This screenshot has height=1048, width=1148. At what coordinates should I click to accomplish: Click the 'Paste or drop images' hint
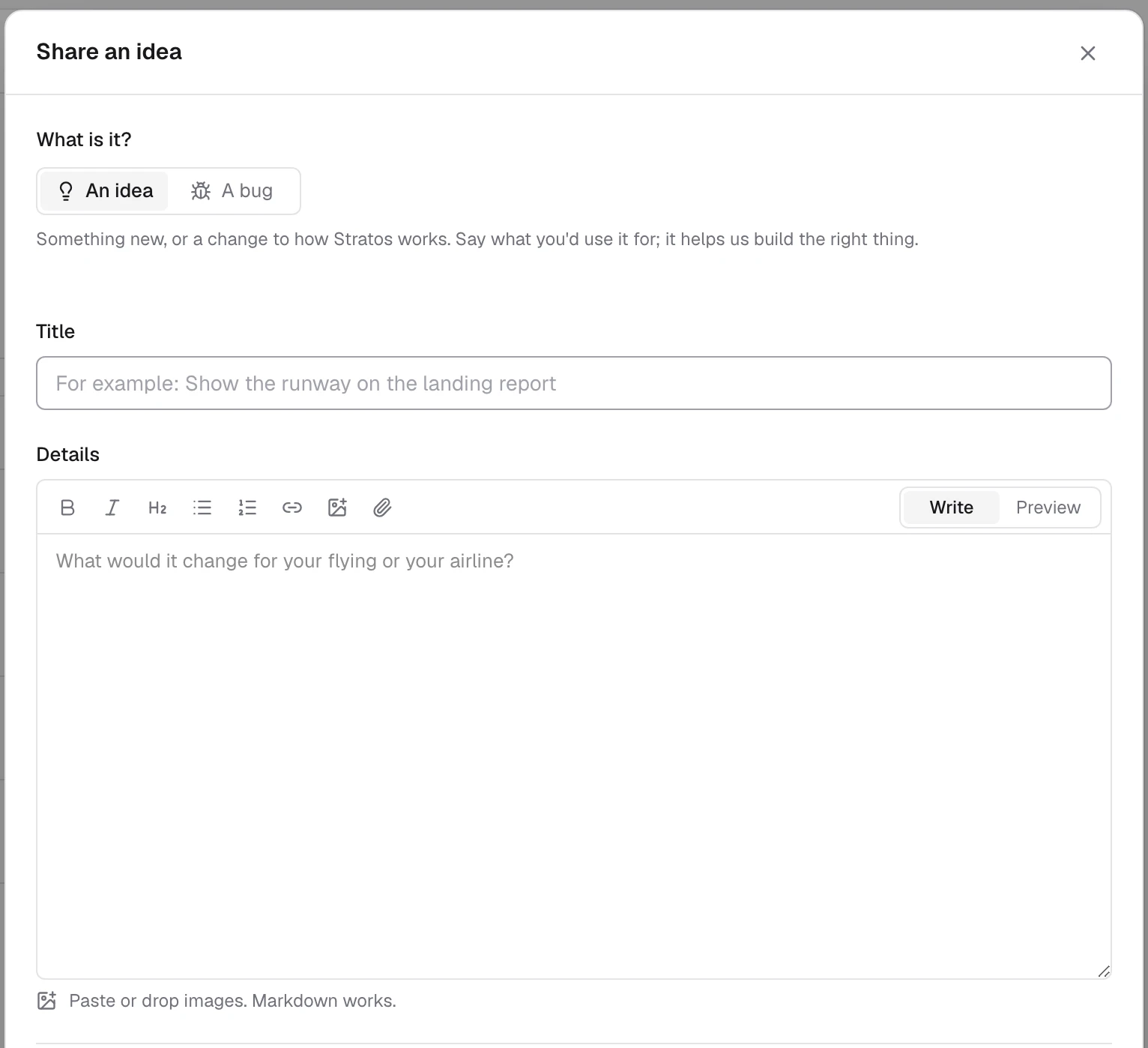pos(232,1001)
